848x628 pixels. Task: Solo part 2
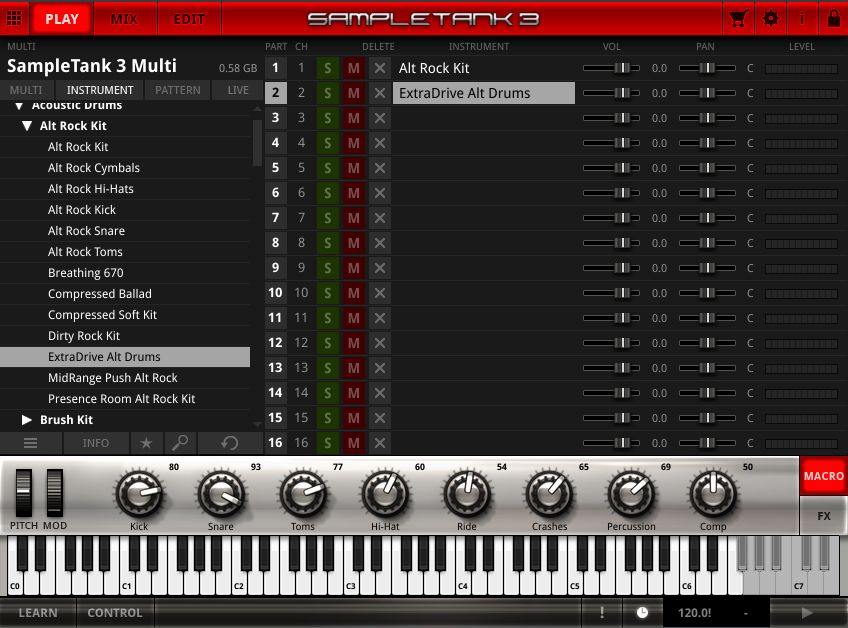(x=327, y=93)
